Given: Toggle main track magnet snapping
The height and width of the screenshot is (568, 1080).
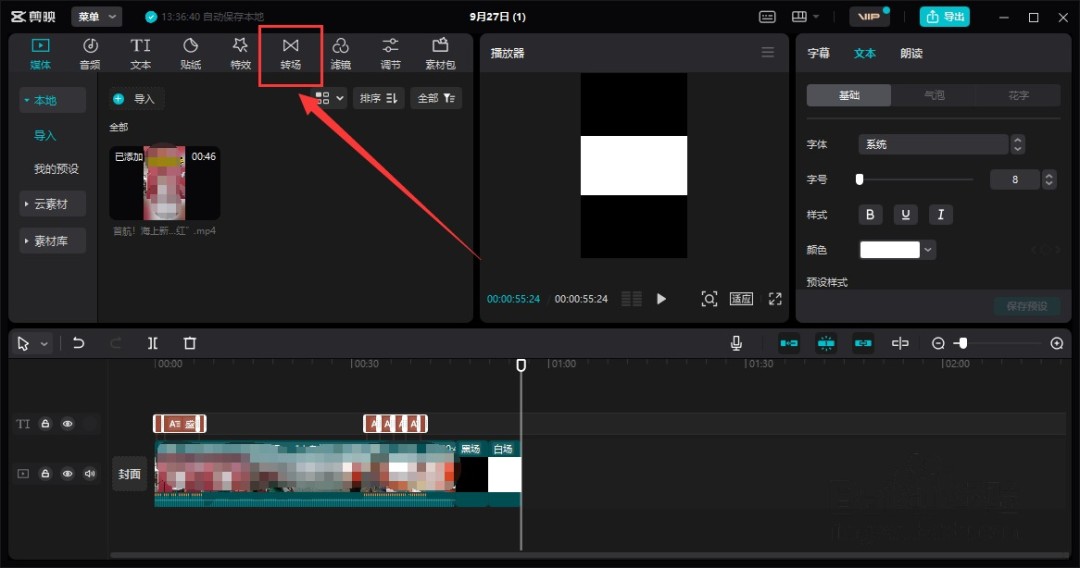Looking at the screenshot, I should [x=789, y=343].
